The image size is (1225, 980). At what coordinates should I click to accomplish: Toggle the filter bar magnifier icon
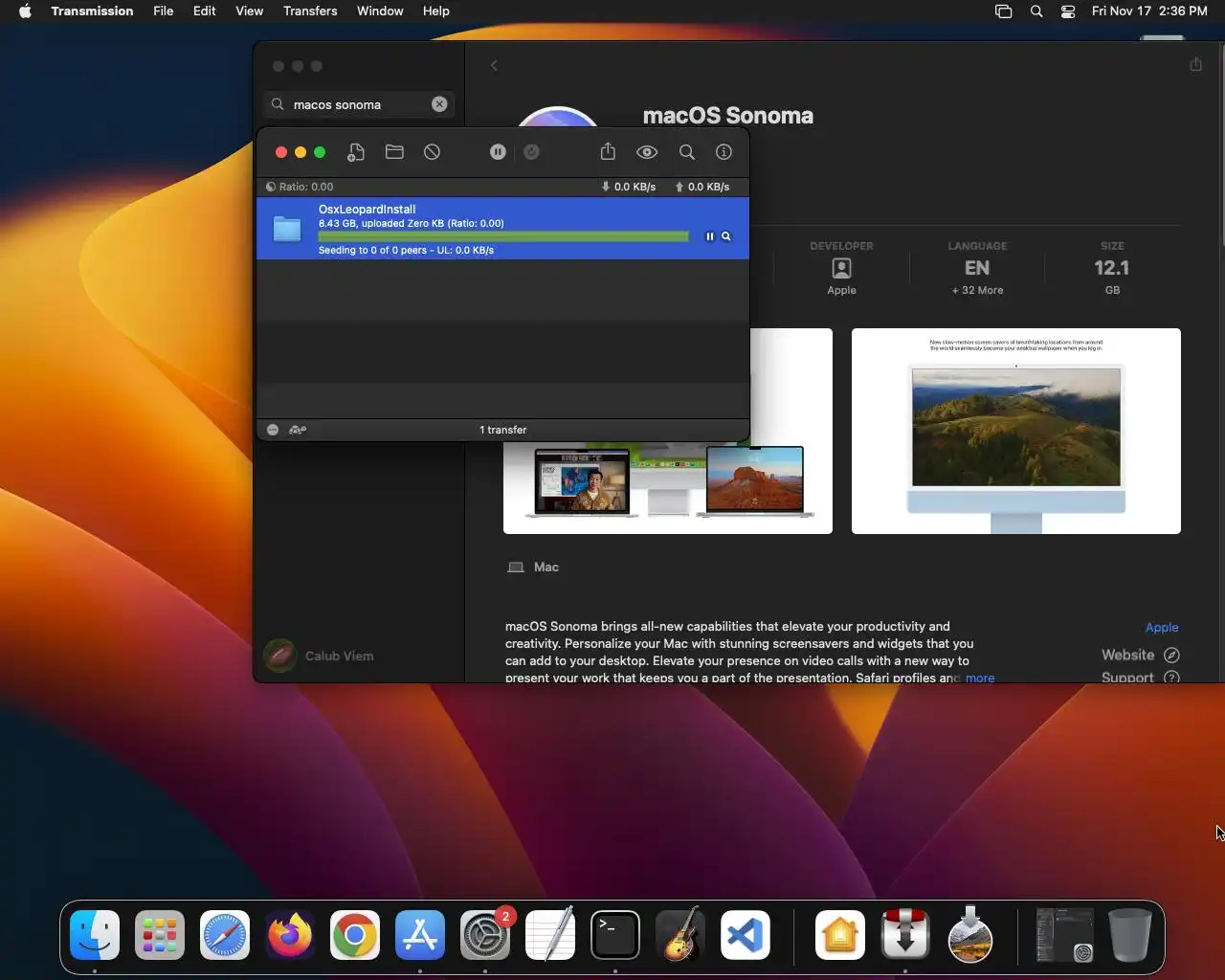(x=687, y=152)
